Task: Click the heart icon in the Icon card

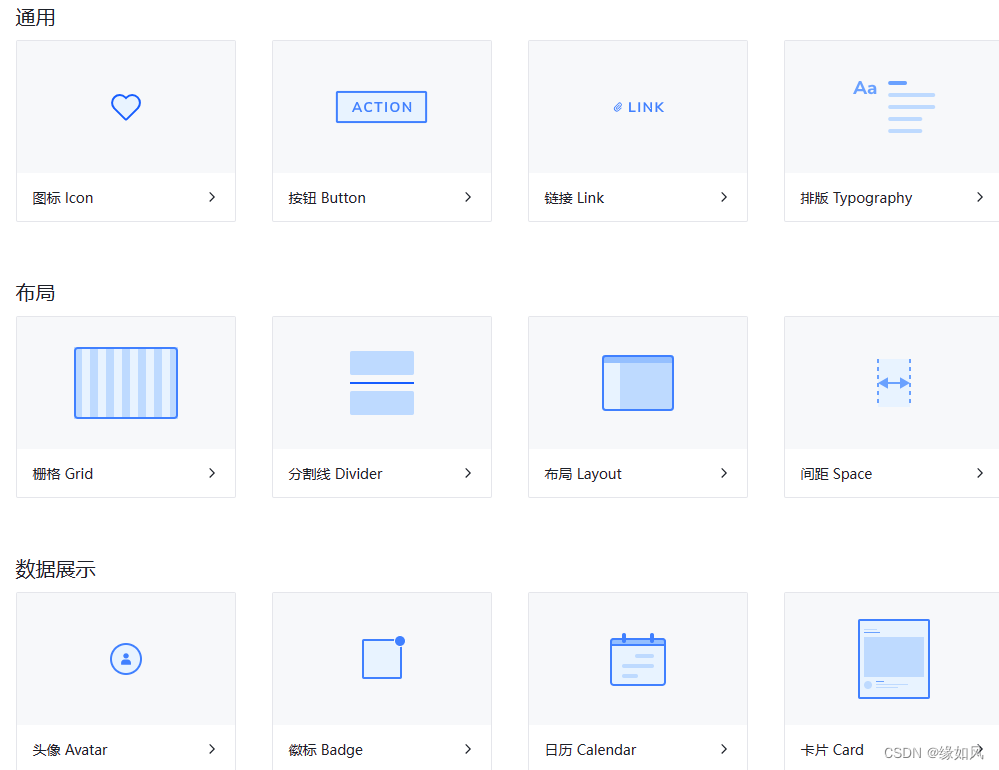Action: (125, 106)
